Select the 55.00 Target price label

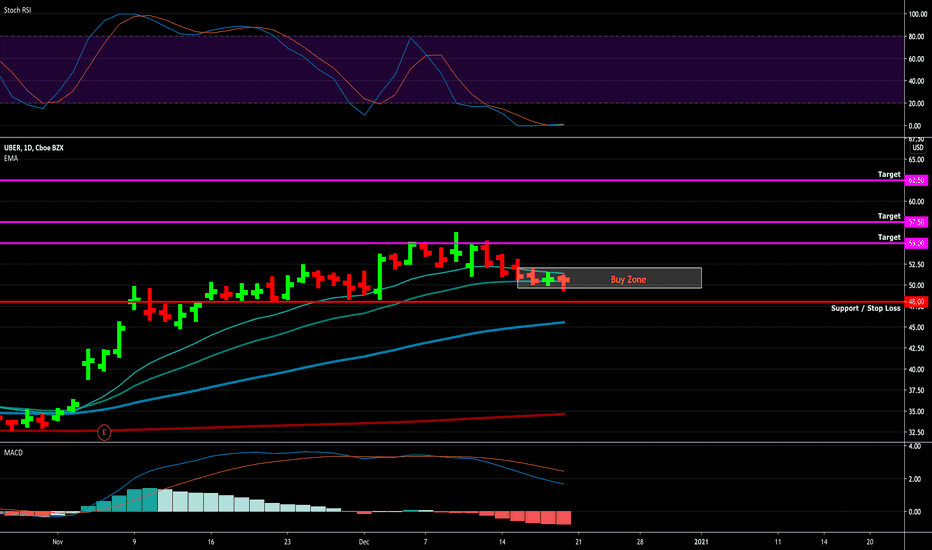(916, 243)
